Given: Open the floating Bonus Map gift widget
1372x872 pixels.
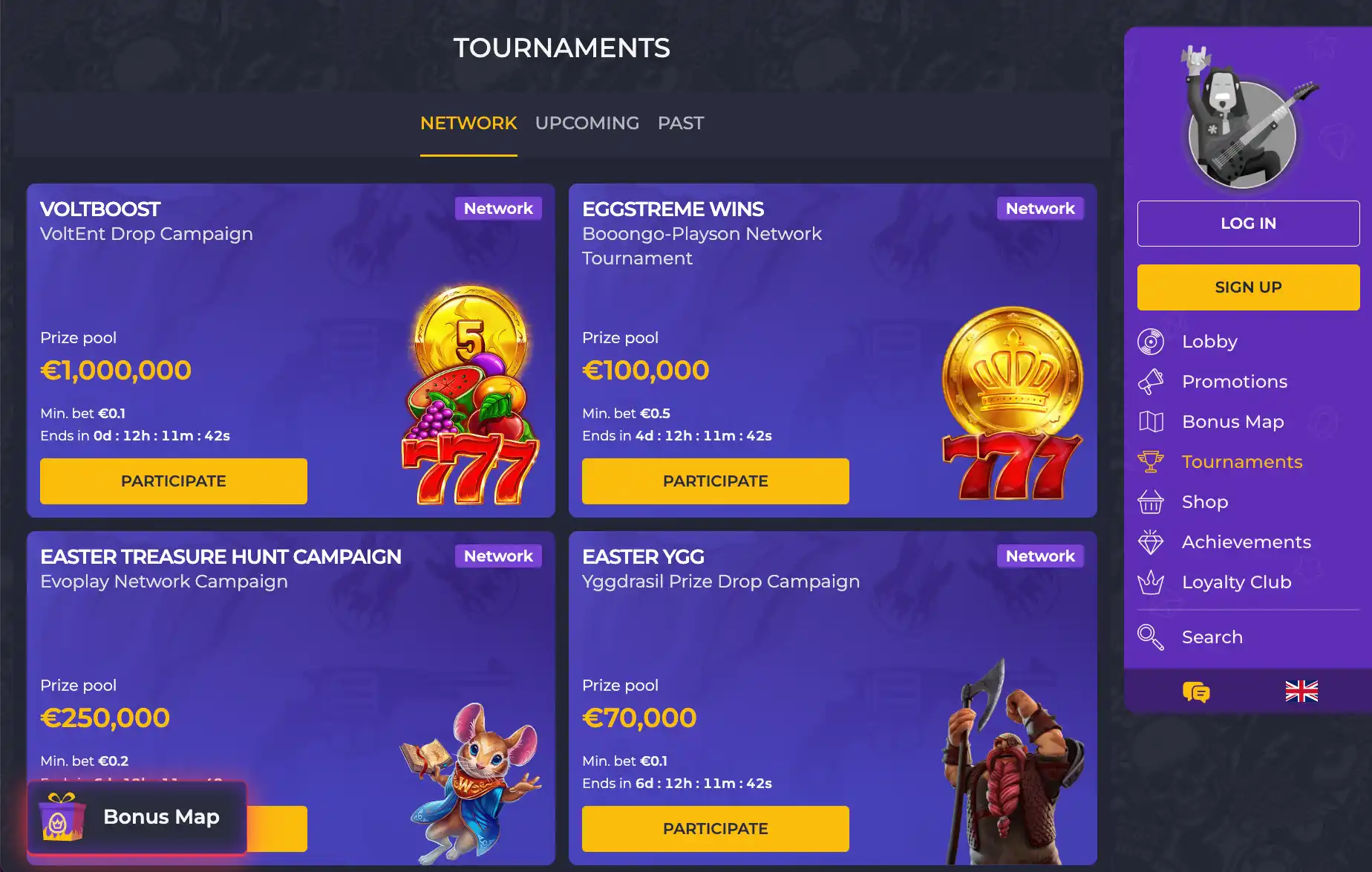Looking at the screenshot, I should point(137,817).
